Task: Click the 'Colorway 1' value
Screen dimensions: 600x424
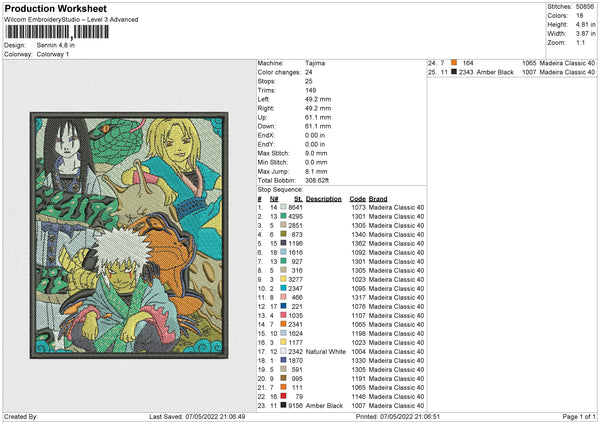Action: pyautogui.click(x=53, y=54)
